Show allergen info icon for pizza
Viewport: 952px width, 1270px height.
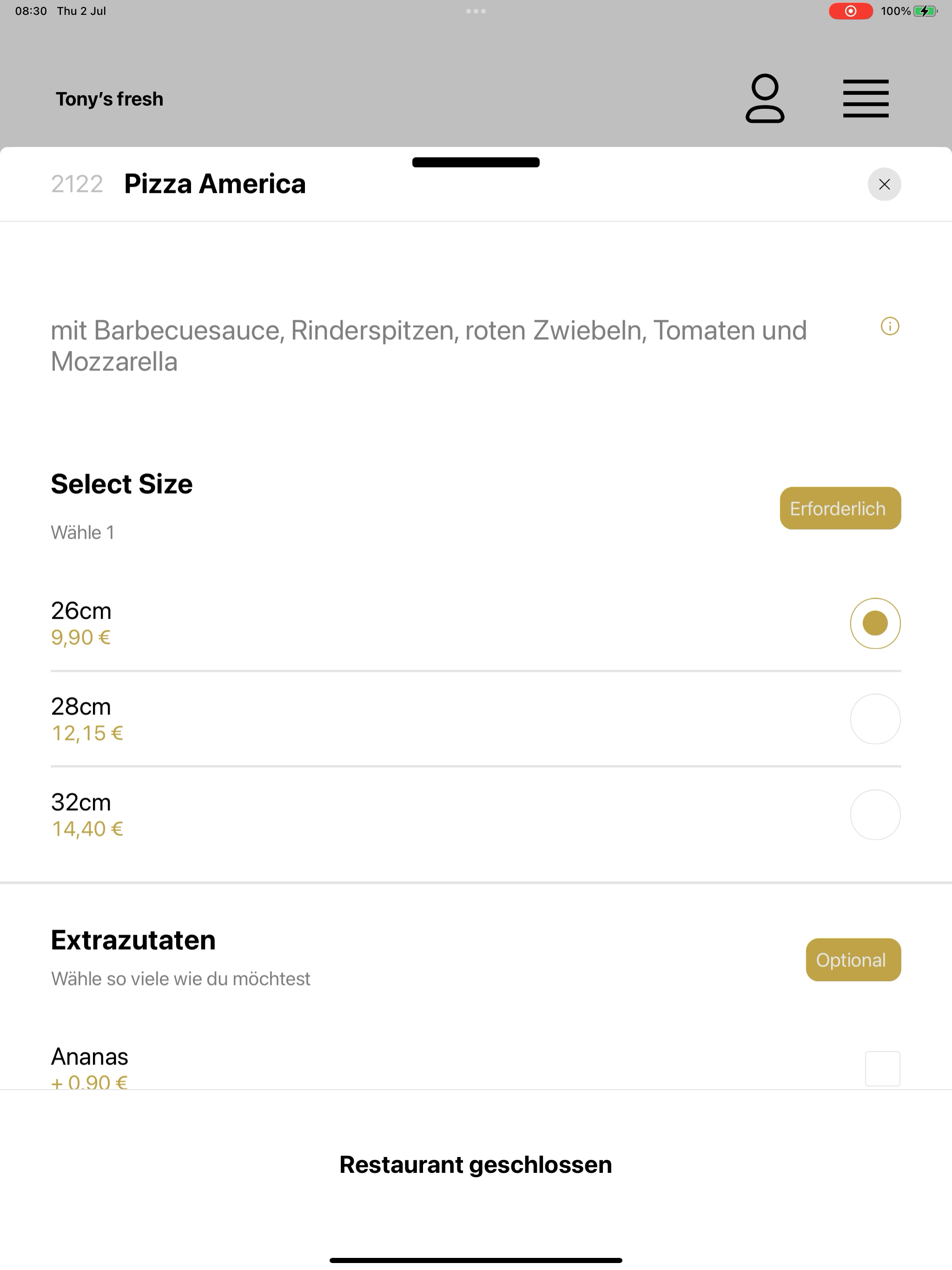pyautogui.click(x=890, y=327)
